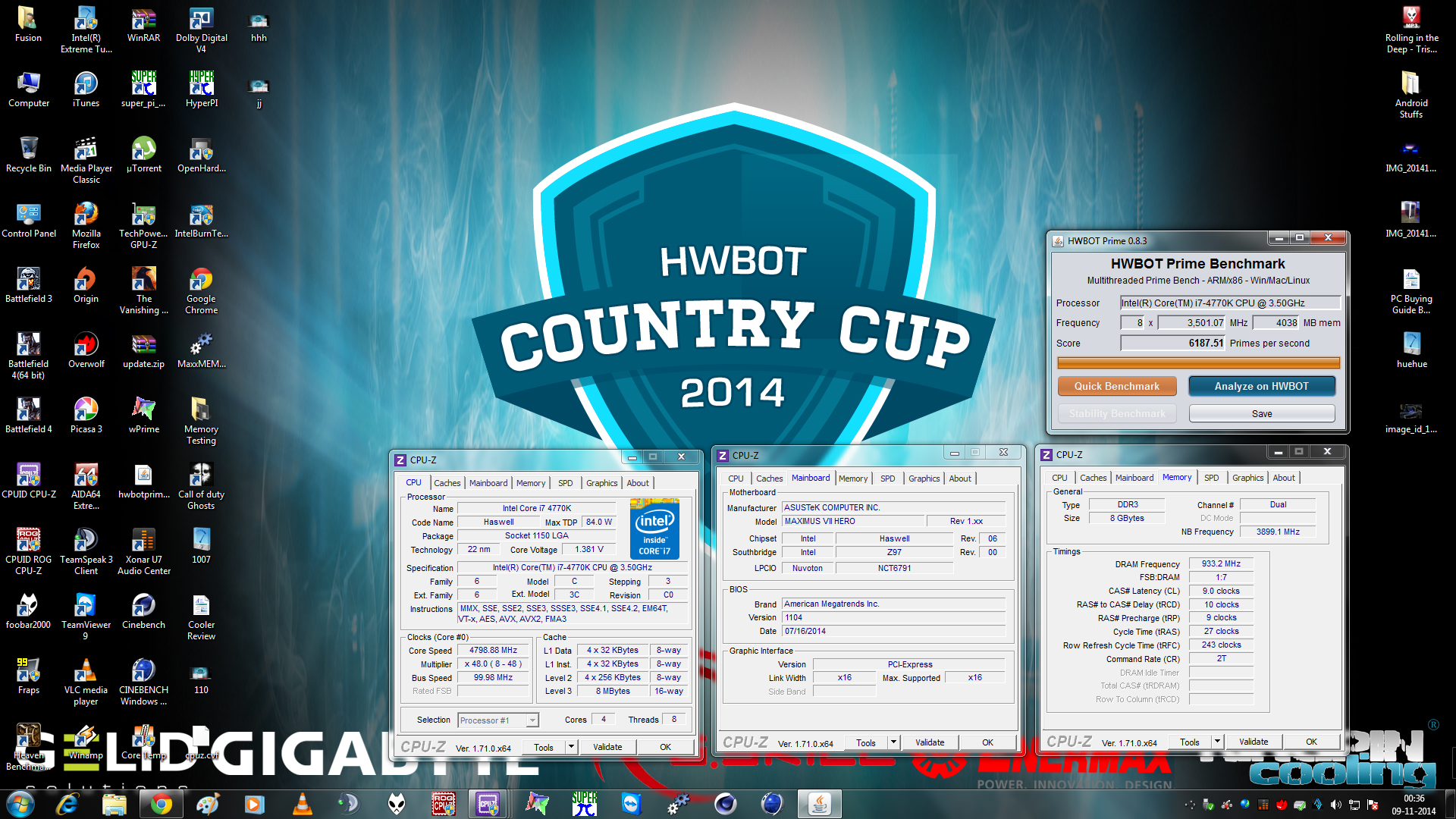Screen dimensions: 1456x819
Task: Click Analyze on HWBOT button
Action: pyautogui.click(x=1261, y=386)
